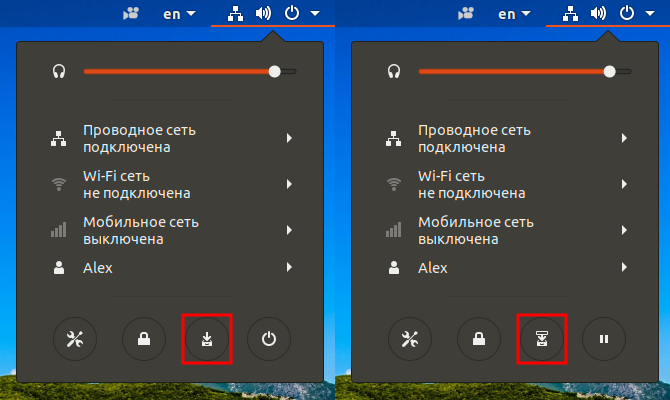This screenshot has height=400, width=670.
Task: Click the left top bar volume speaker icon
Action: [x=263, y=13]
